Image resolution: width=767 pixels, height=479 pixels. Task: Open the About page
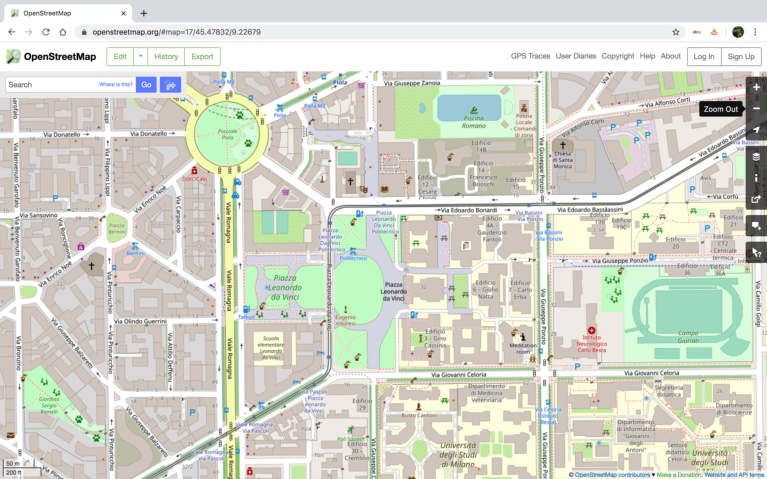click(x=671, y=56)
